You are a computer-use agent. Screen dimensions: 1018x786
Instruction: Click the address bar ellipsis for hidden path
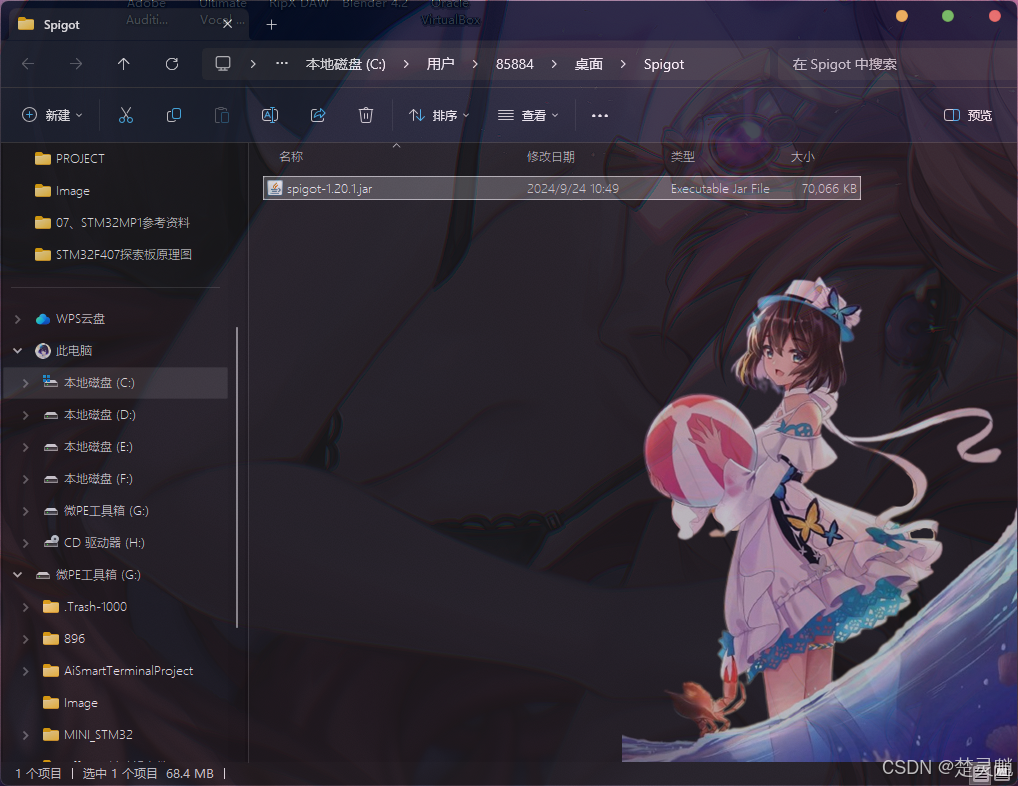click(282, 64)
